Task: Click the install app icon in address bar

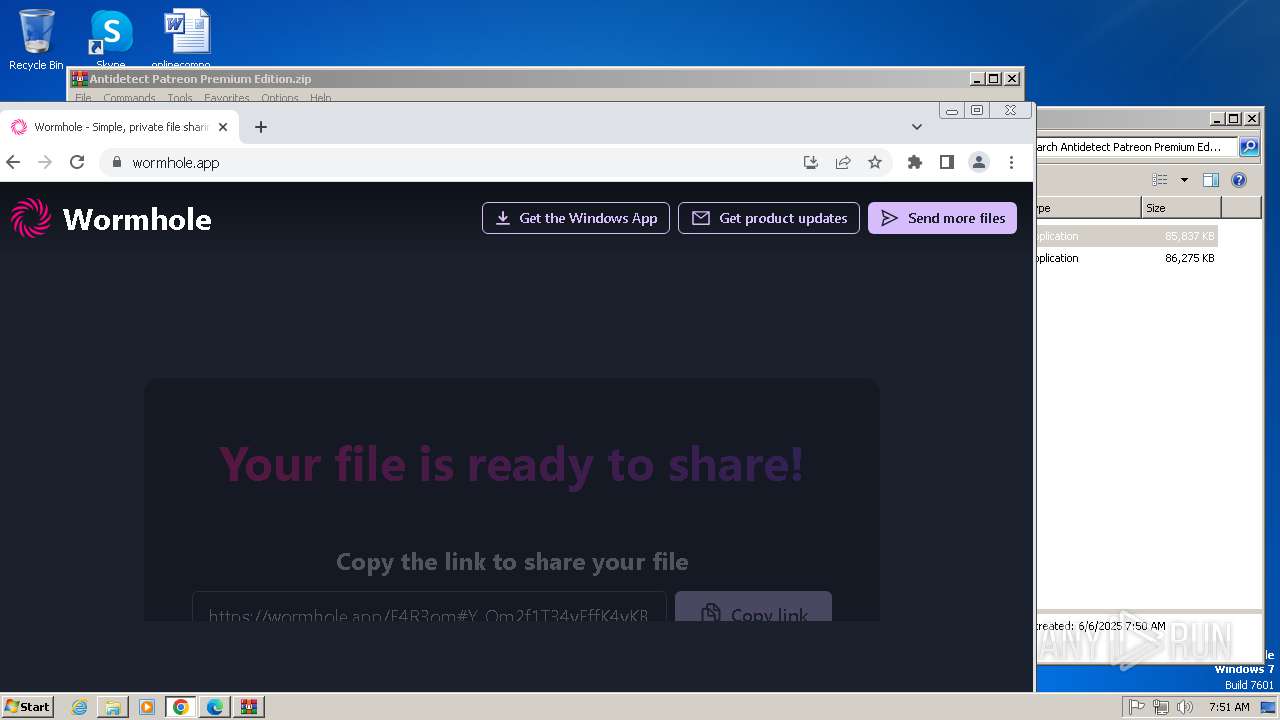Action: click(811, 162)
